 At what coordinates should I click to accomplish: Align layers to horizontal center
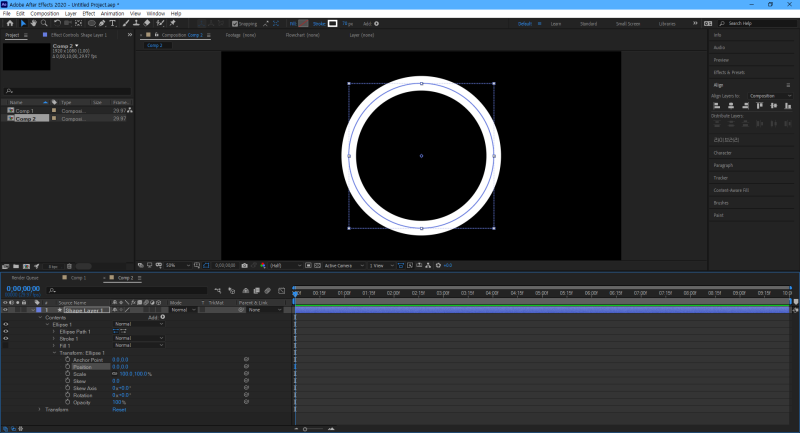coord(731,106)
